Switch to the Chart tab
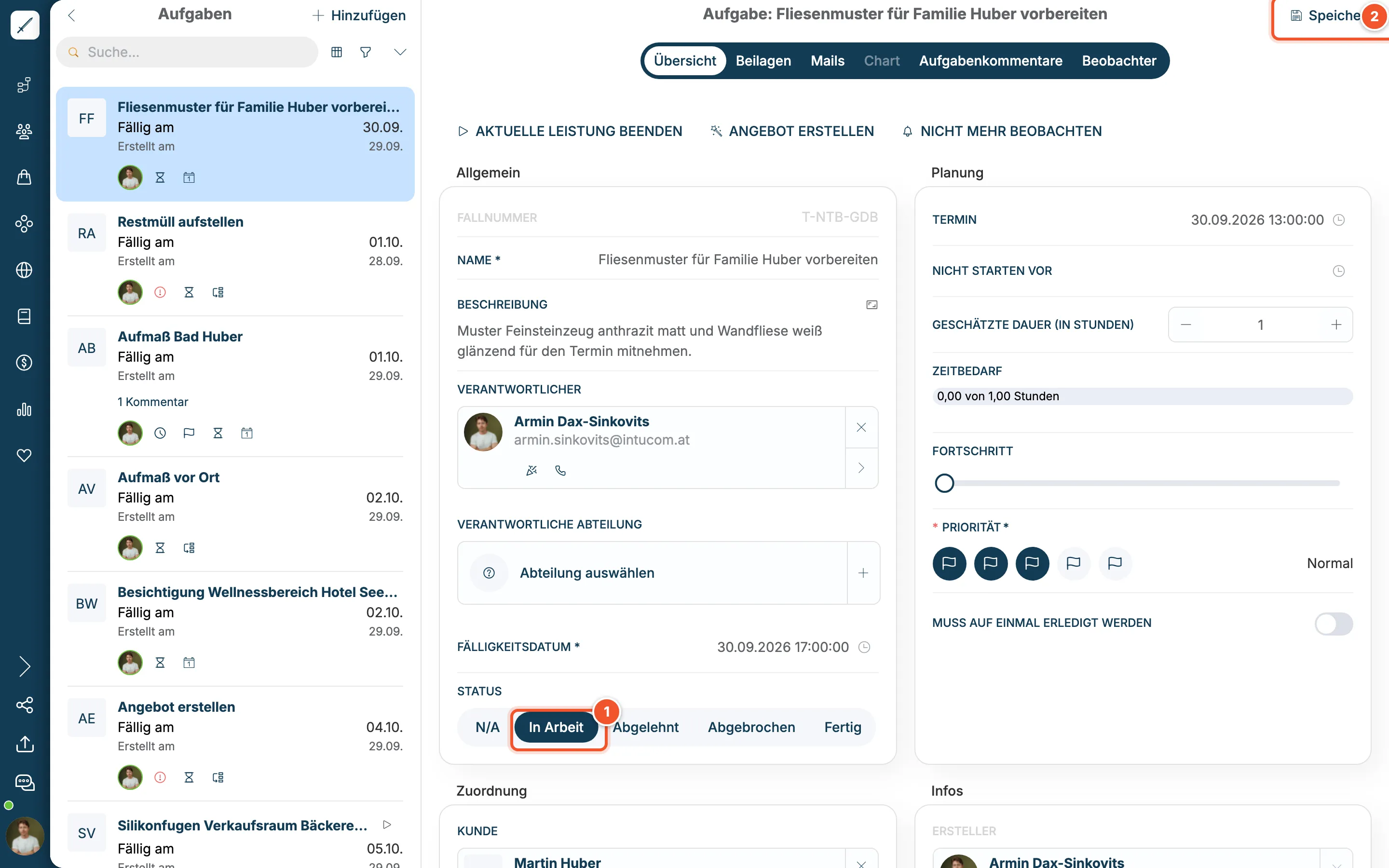 [882, 61]
